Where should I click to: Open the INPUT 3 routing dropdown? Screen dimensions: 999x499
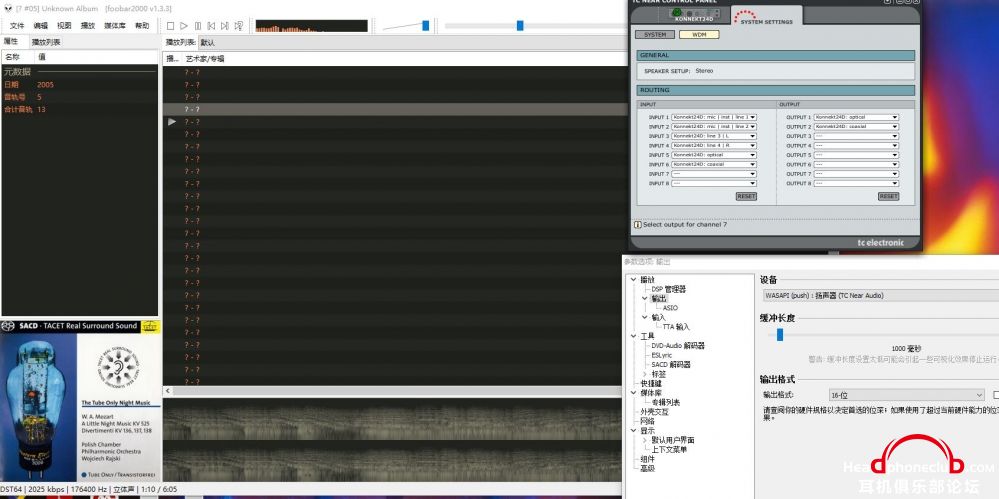(714, 136)
